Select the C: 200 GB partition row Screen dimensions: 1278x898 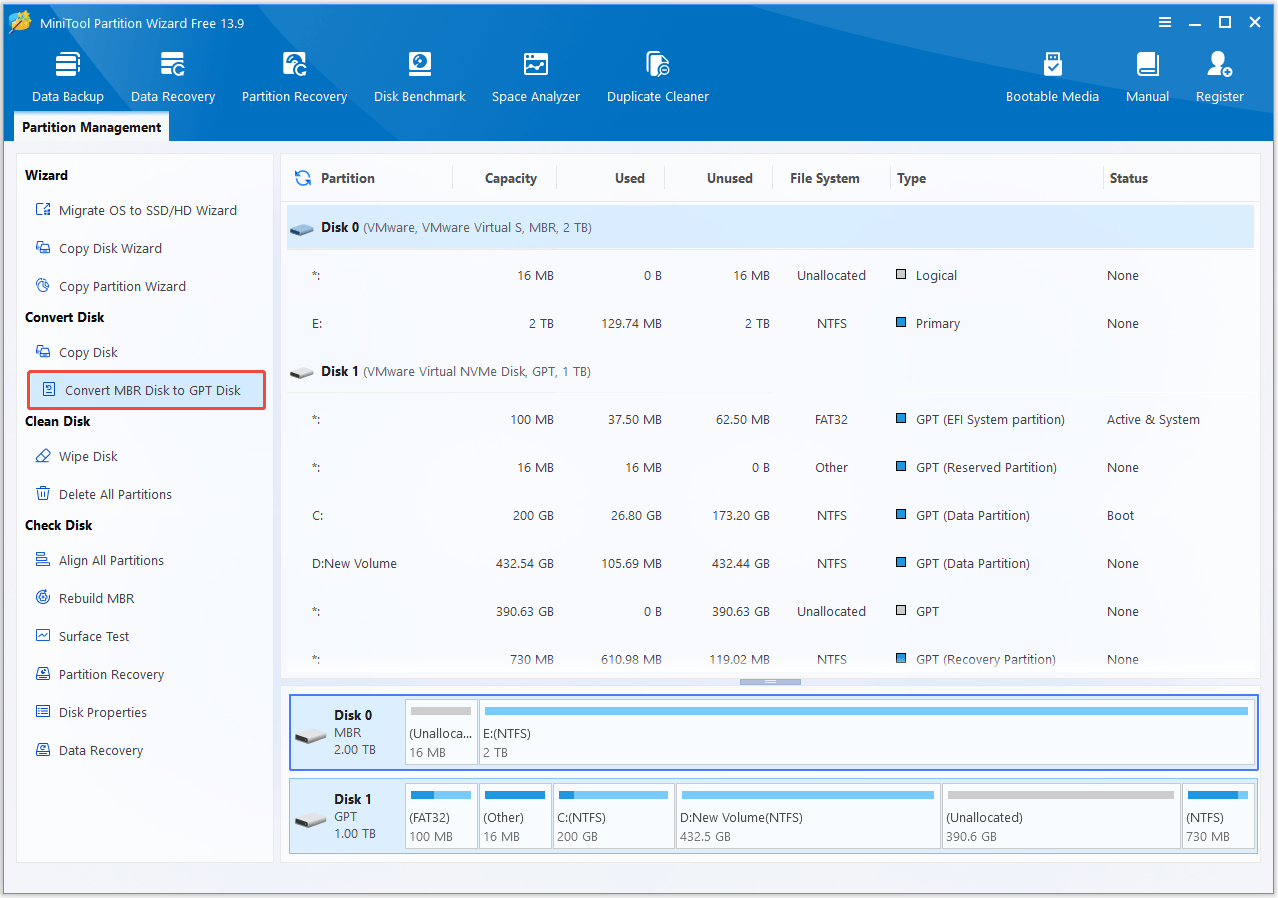click(770, 515)
